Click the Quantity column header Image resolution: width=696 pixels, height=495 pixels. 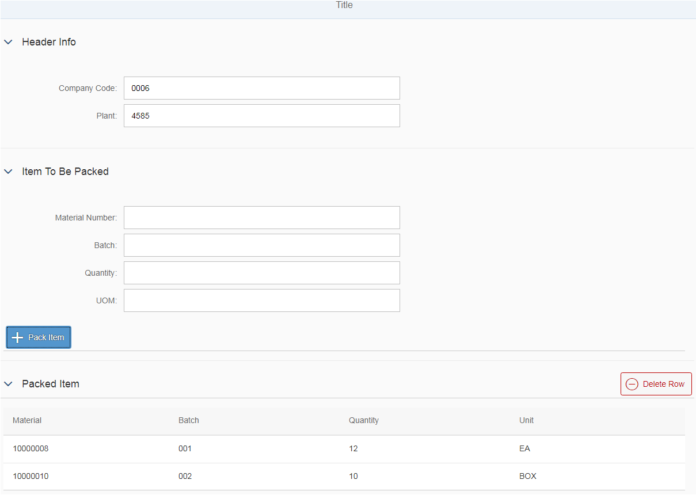click(x=364, y=420)
